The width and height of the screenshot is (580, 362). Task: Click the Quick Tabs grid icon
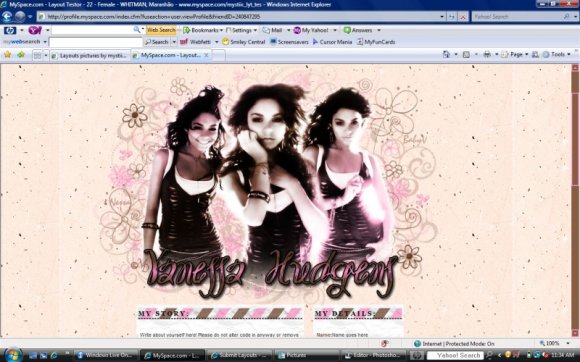click(x=37, y=55)
